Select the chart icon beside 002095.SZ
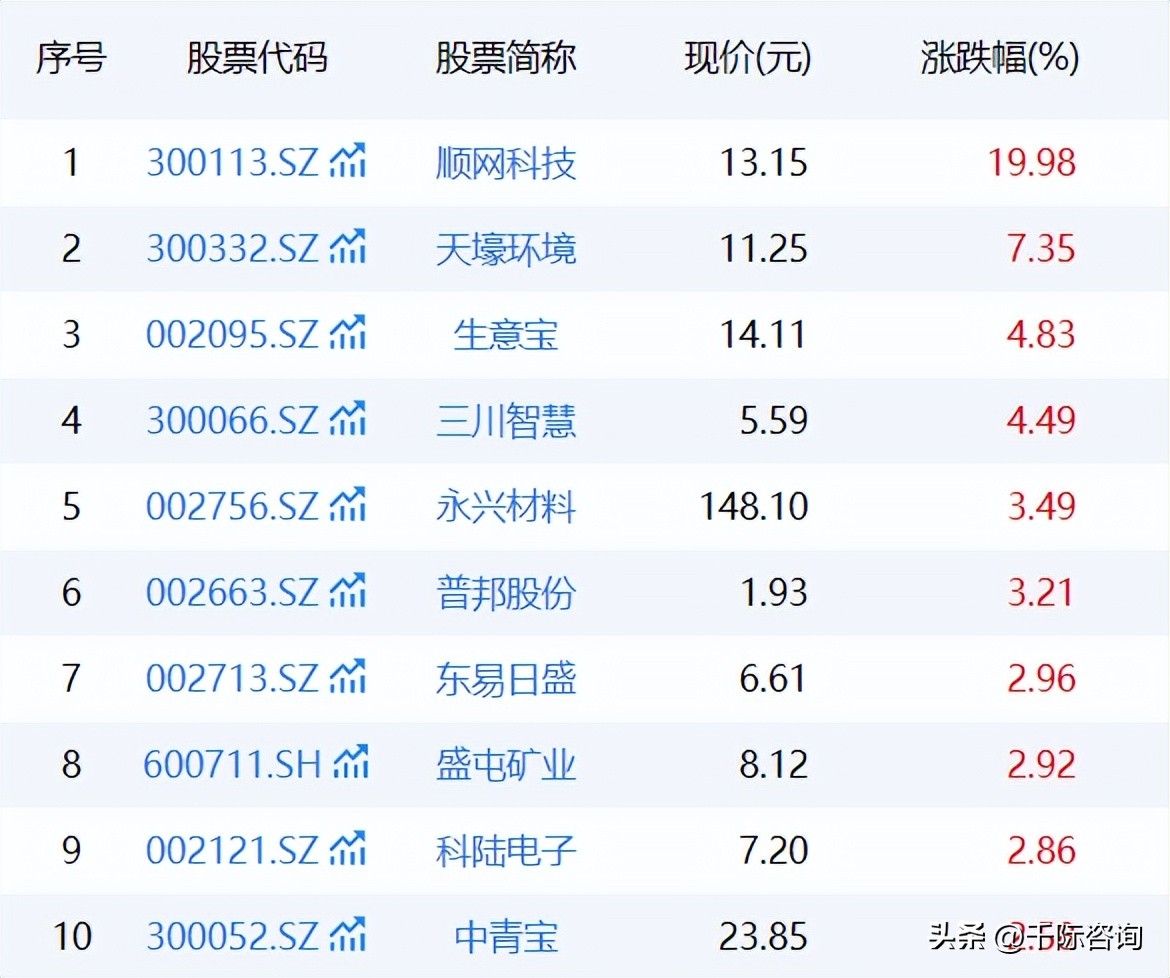1170x978 pixels. [x=348, y=333]
